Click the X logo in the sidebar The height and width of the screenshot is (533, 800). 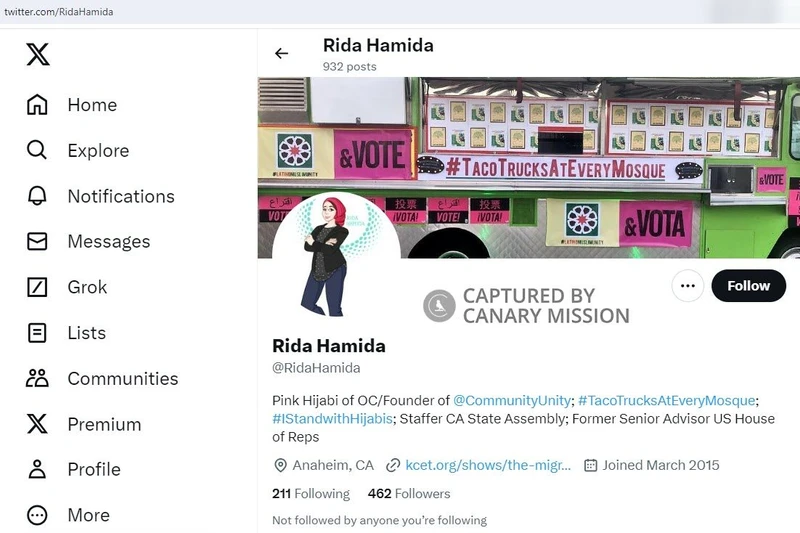[x=38, y=54]
